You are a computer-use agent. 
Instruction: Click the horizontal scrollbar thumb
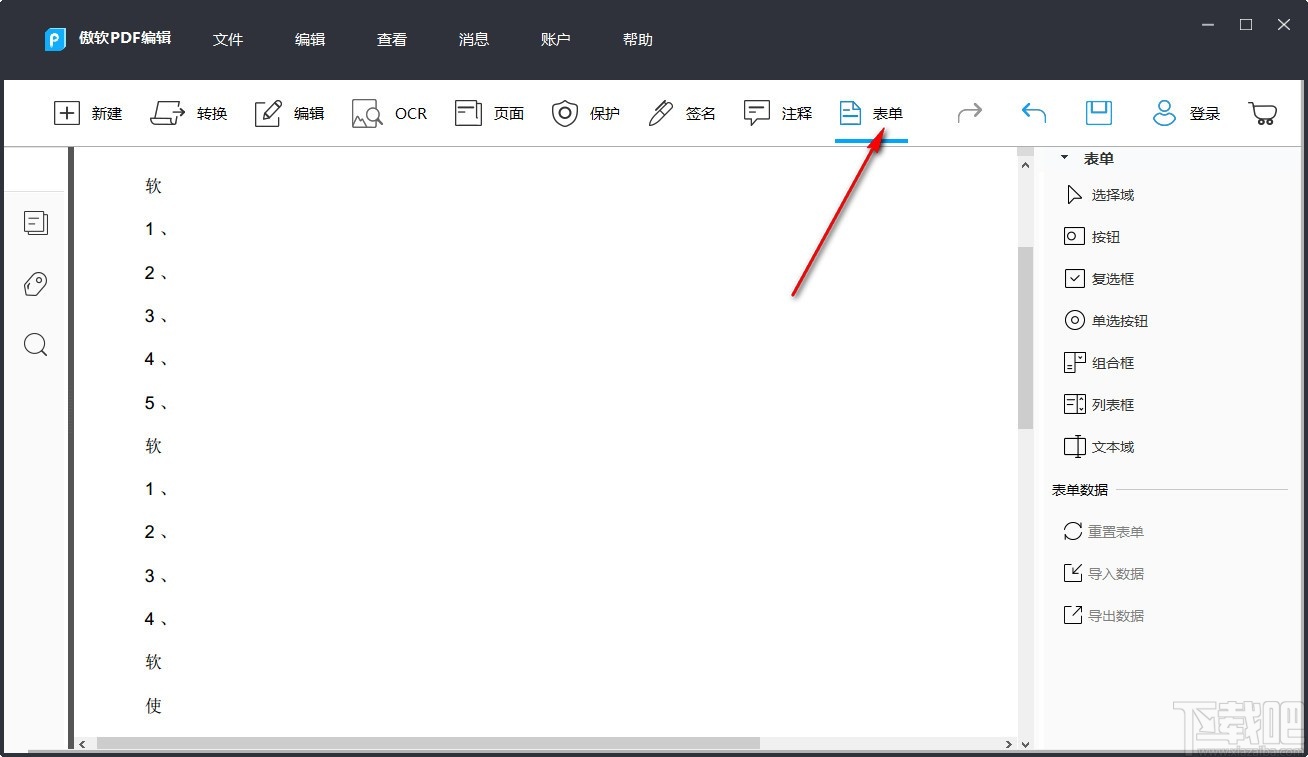[x=428, y=744]
